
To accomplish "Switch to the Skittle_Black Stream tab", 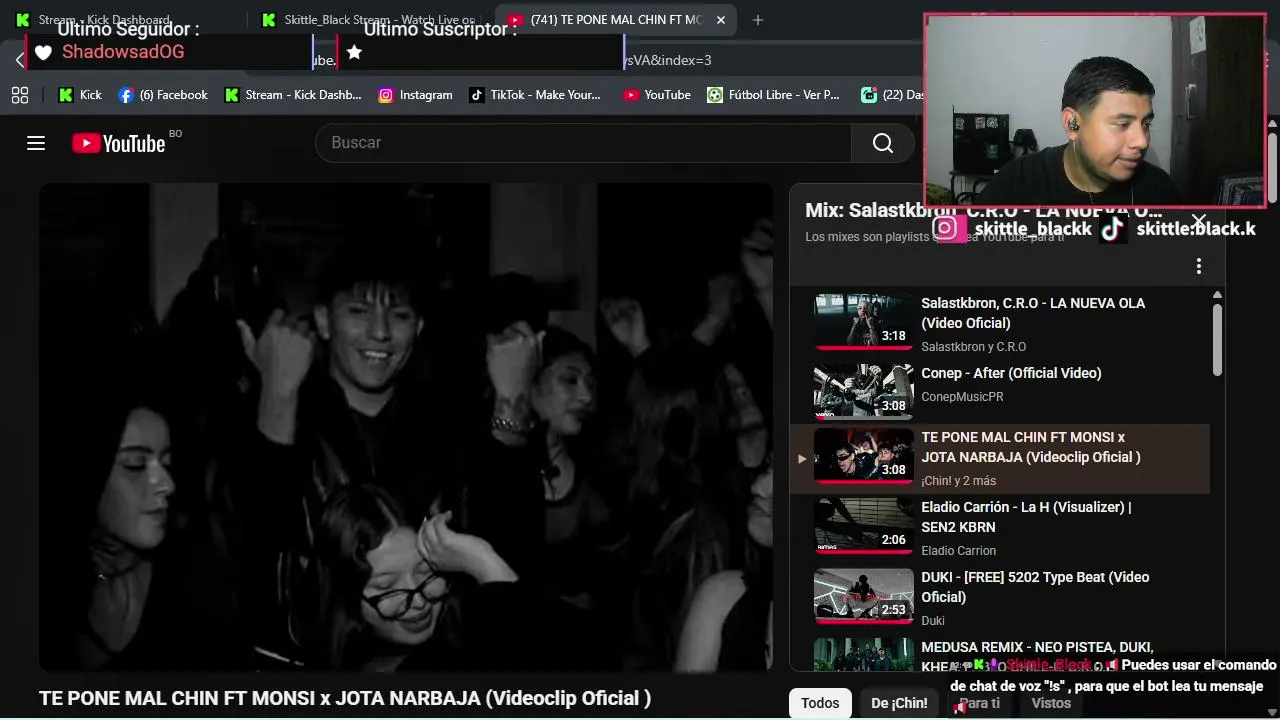I will click(367, 20).
